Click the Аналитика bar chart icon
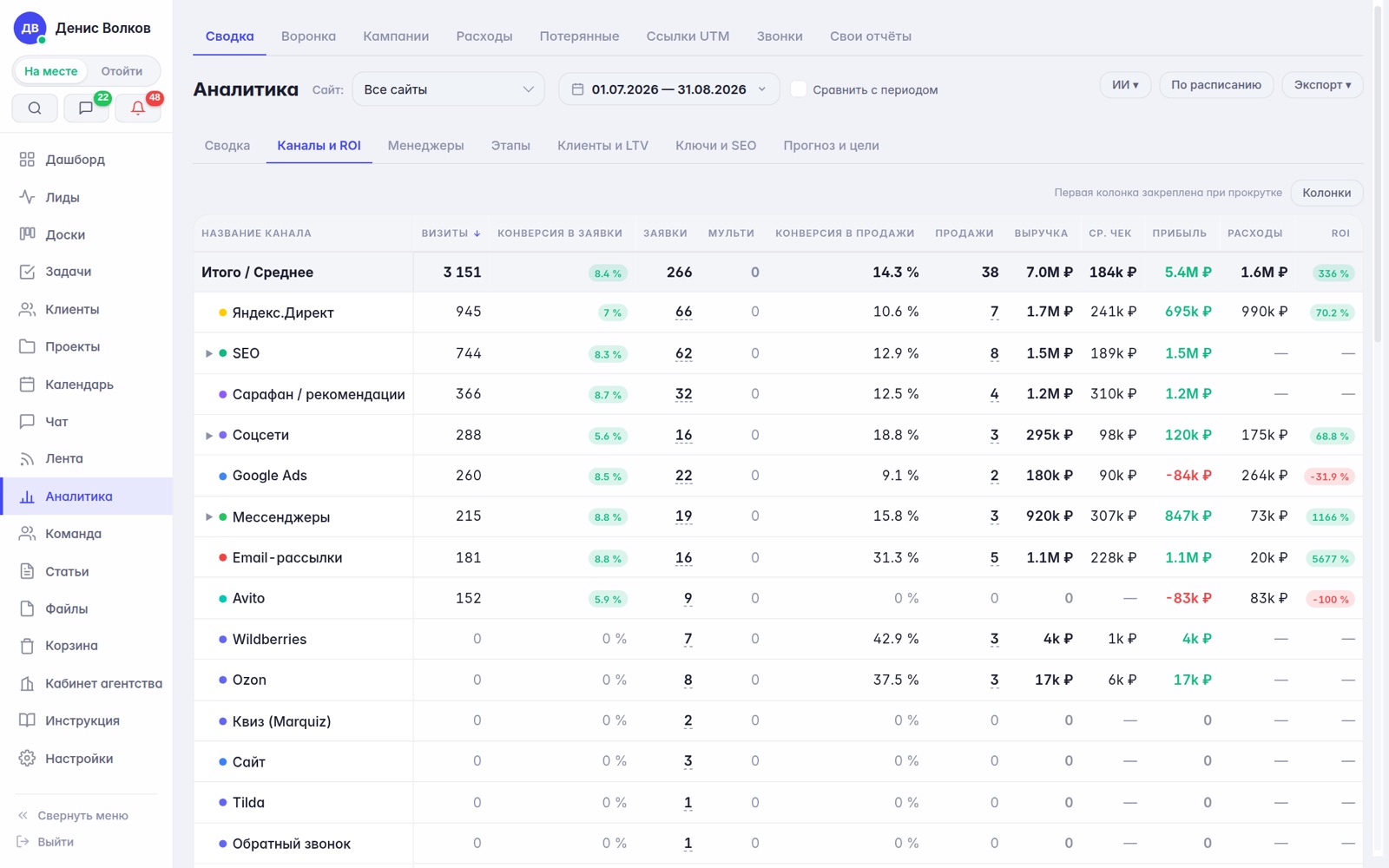1389x868 pixels. (27, 496)
